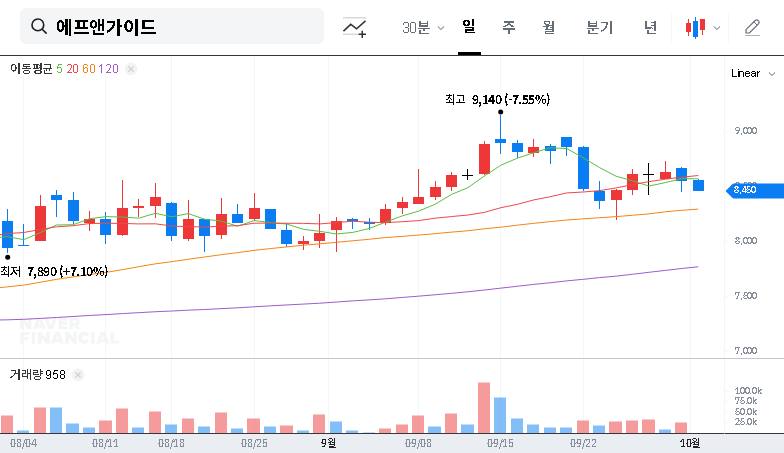The image size is (784, 453).
Task: Click the 최저 7,890 low marker
Action: pyautogui.click(x=54, y=271)
